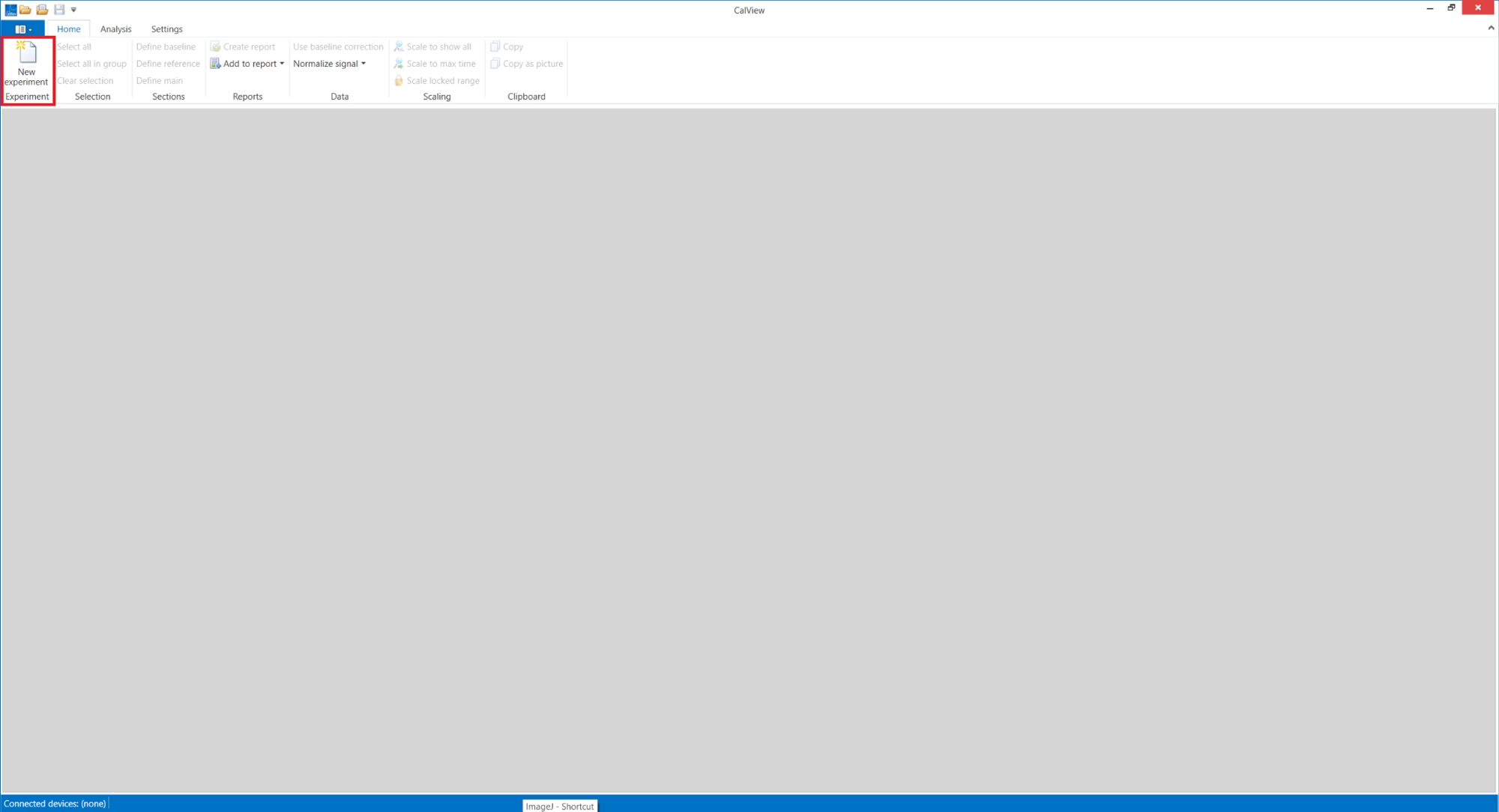
Task: Toggle Use baseline correction
Action: [338, 46]
